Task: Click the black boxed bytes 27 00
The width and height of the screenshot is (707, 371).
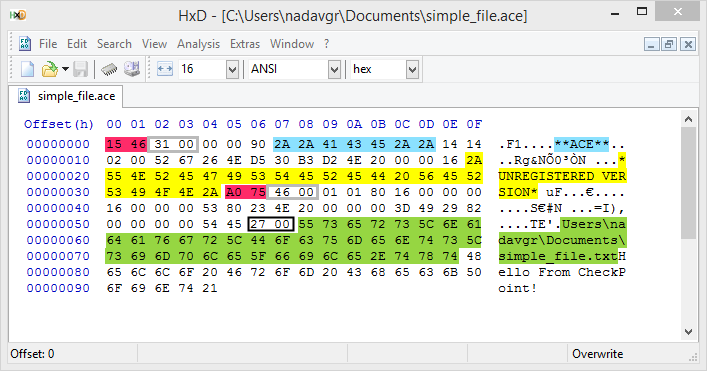Action: click(x=271, y=224)
